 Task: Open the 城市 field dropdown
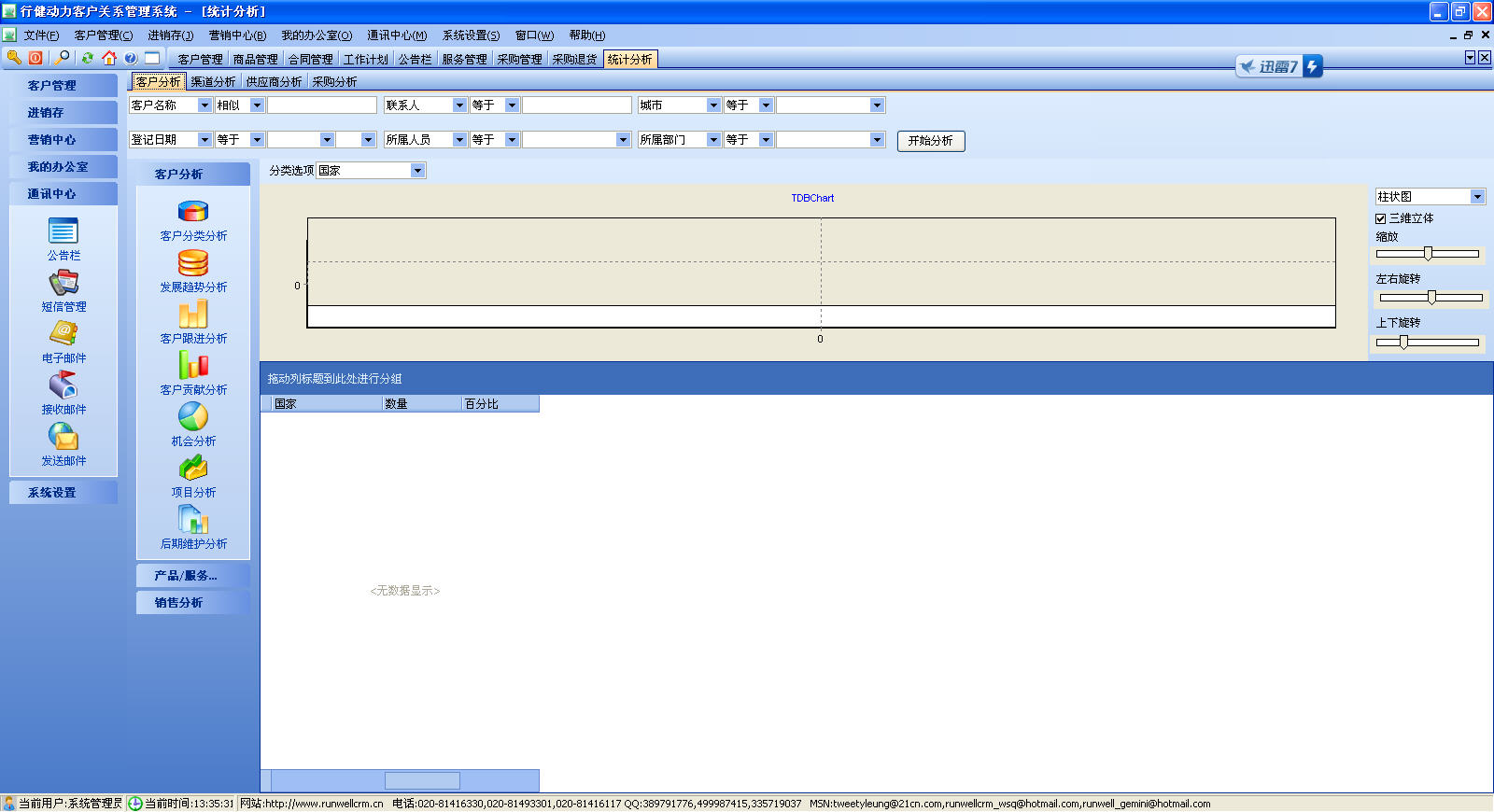[713, 105]
